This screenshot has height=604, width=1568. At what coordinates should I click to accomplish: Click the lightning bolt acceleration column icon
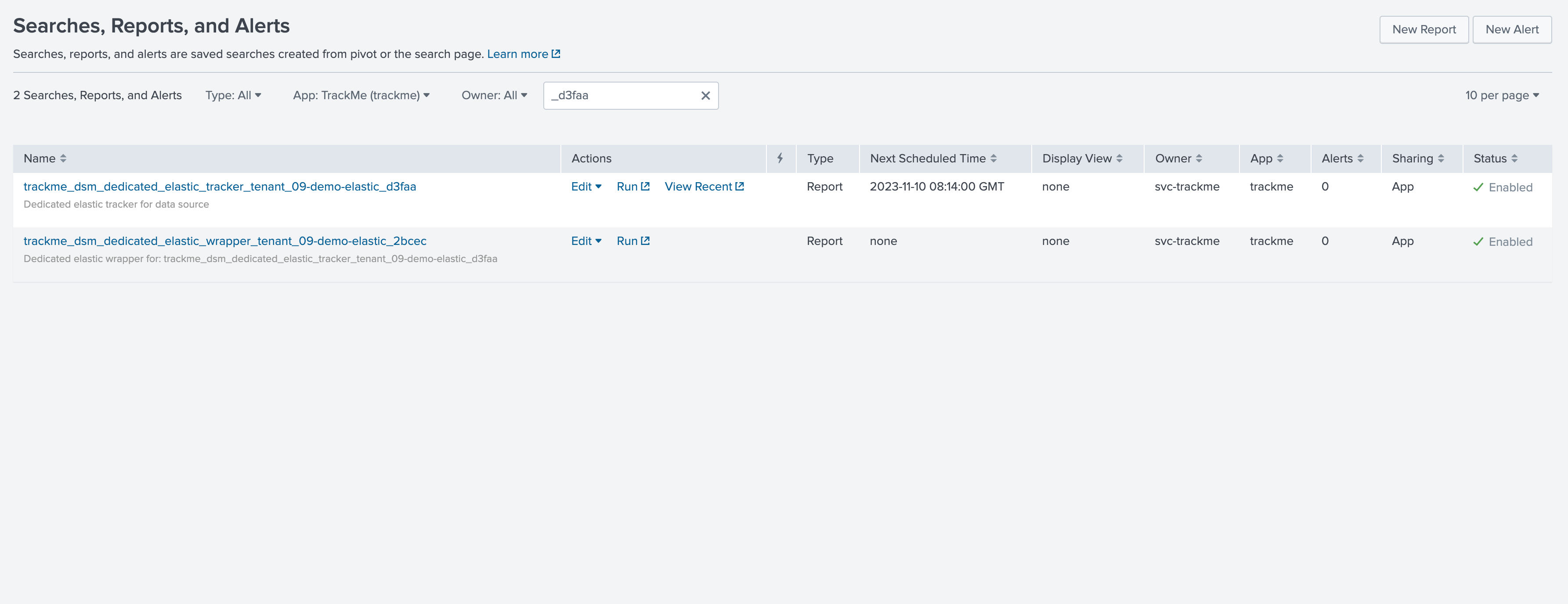tap(780, 159)
